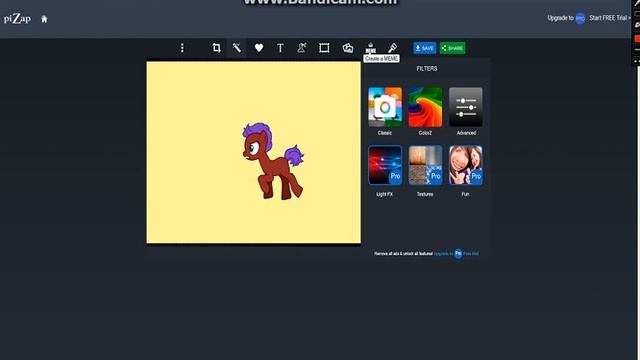Click the Upgrade to Pro link below filters
Image resolution: width=640 pixels, height=360 pixels.
tap(456, 253)
